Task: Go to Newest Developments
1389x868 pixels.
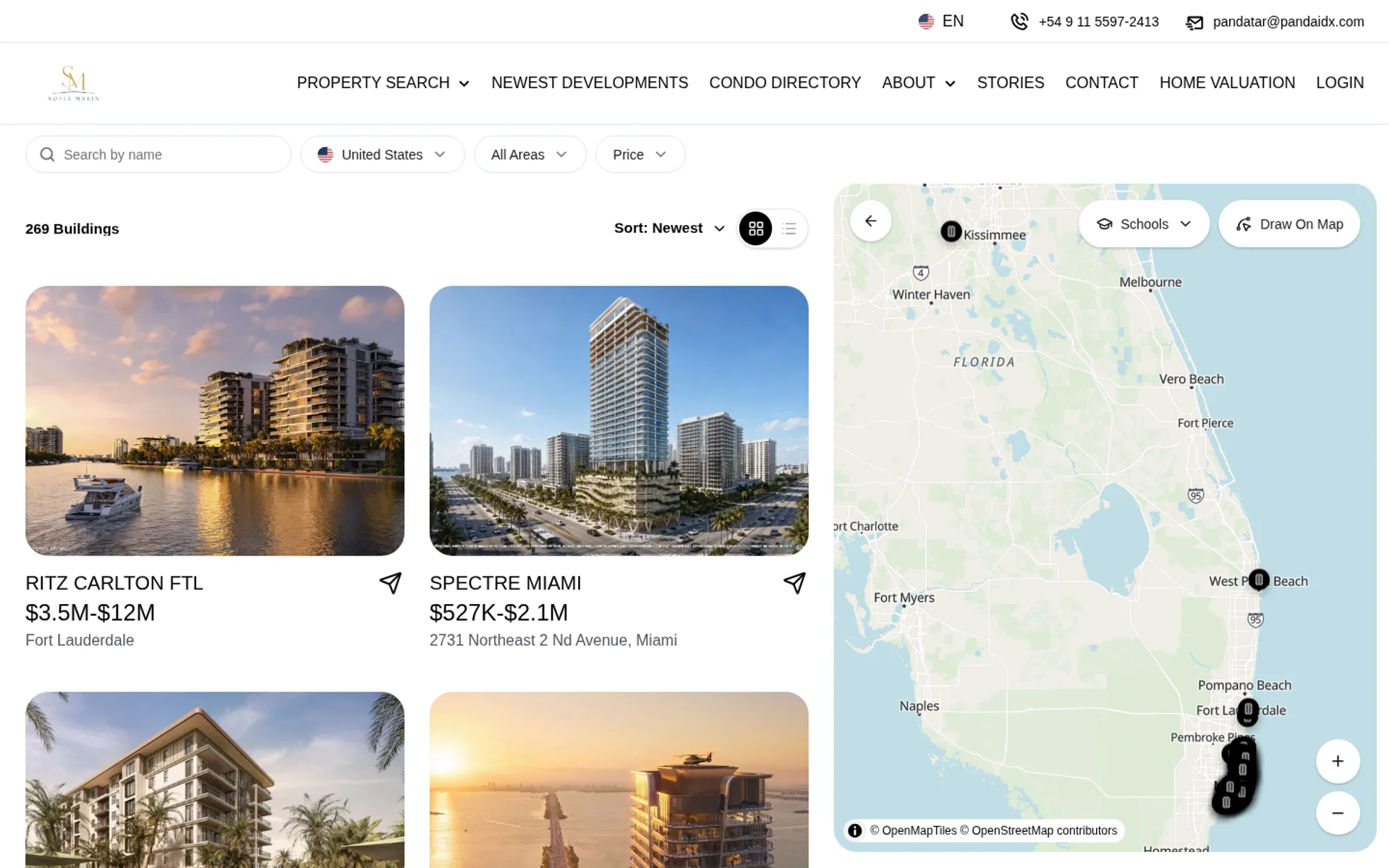Action: point(590,83)
